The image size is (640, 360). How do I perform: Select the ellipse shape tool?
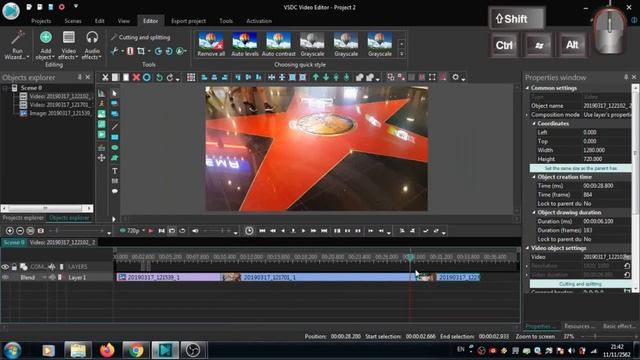[x=115, y=147]
